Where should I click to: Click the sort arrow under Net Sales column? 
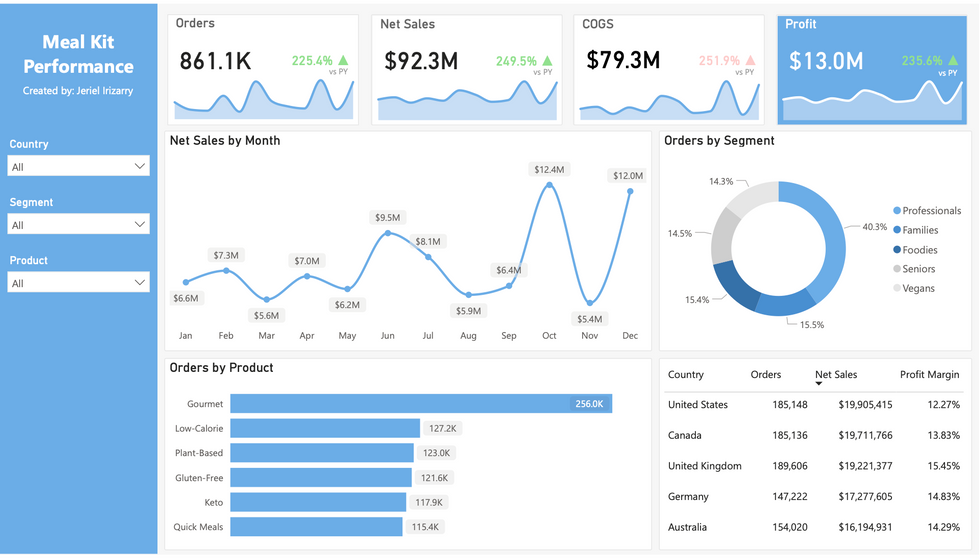pos(819,383)
